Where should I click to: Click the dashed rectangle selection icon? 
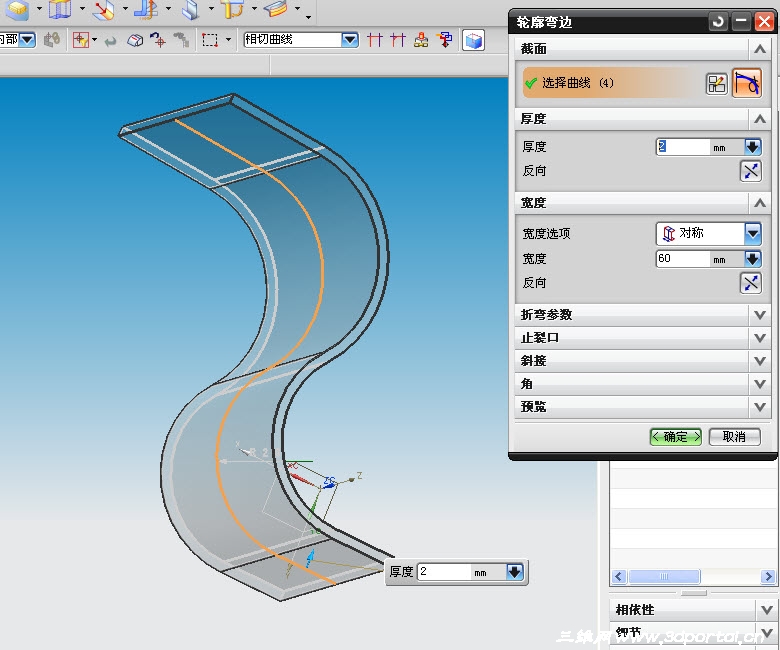click(x=210, y=40)
